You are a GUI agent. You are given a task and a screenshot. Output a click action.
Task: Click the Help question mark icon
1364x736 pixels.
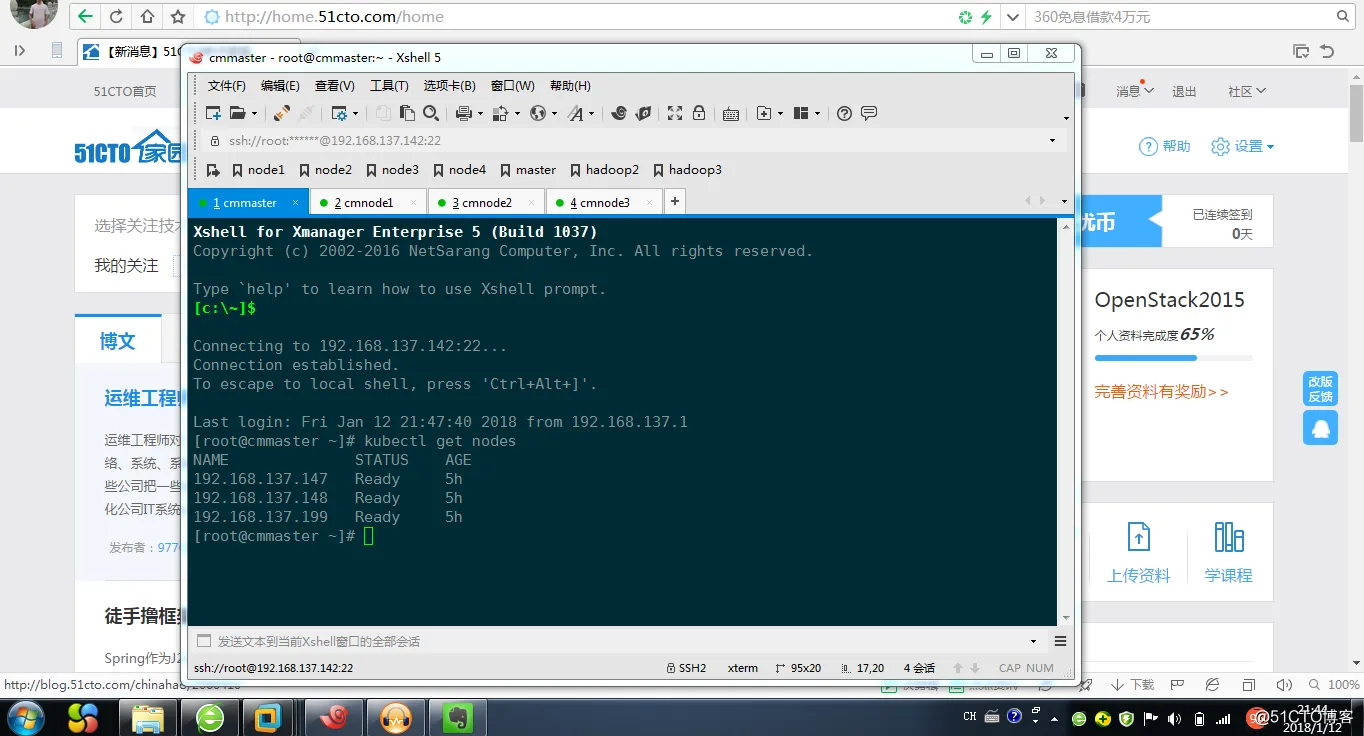pyautogui.click(x=844, y=113)
